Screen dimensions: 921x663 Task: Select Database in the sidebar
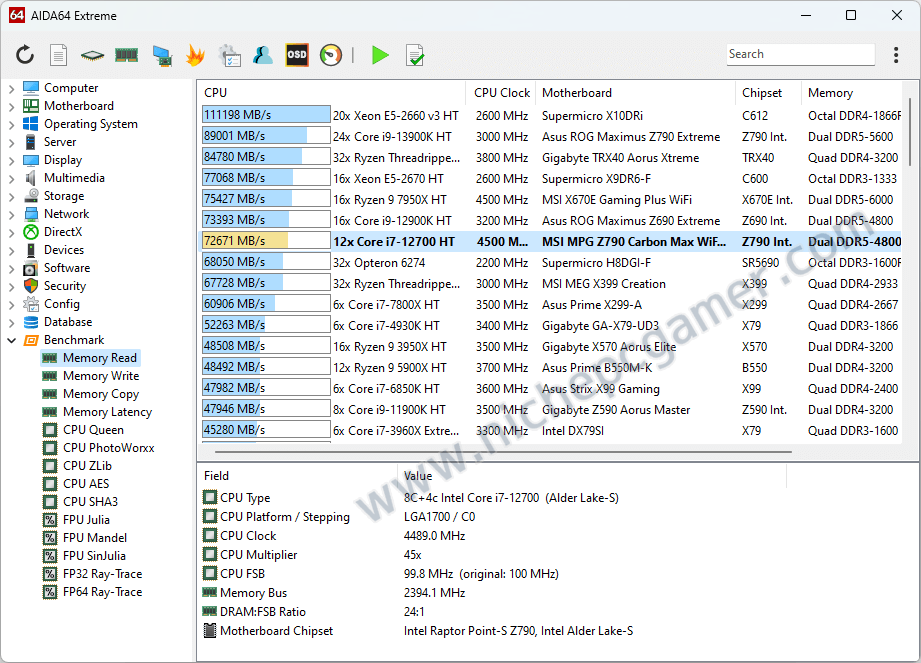point(68,322)
